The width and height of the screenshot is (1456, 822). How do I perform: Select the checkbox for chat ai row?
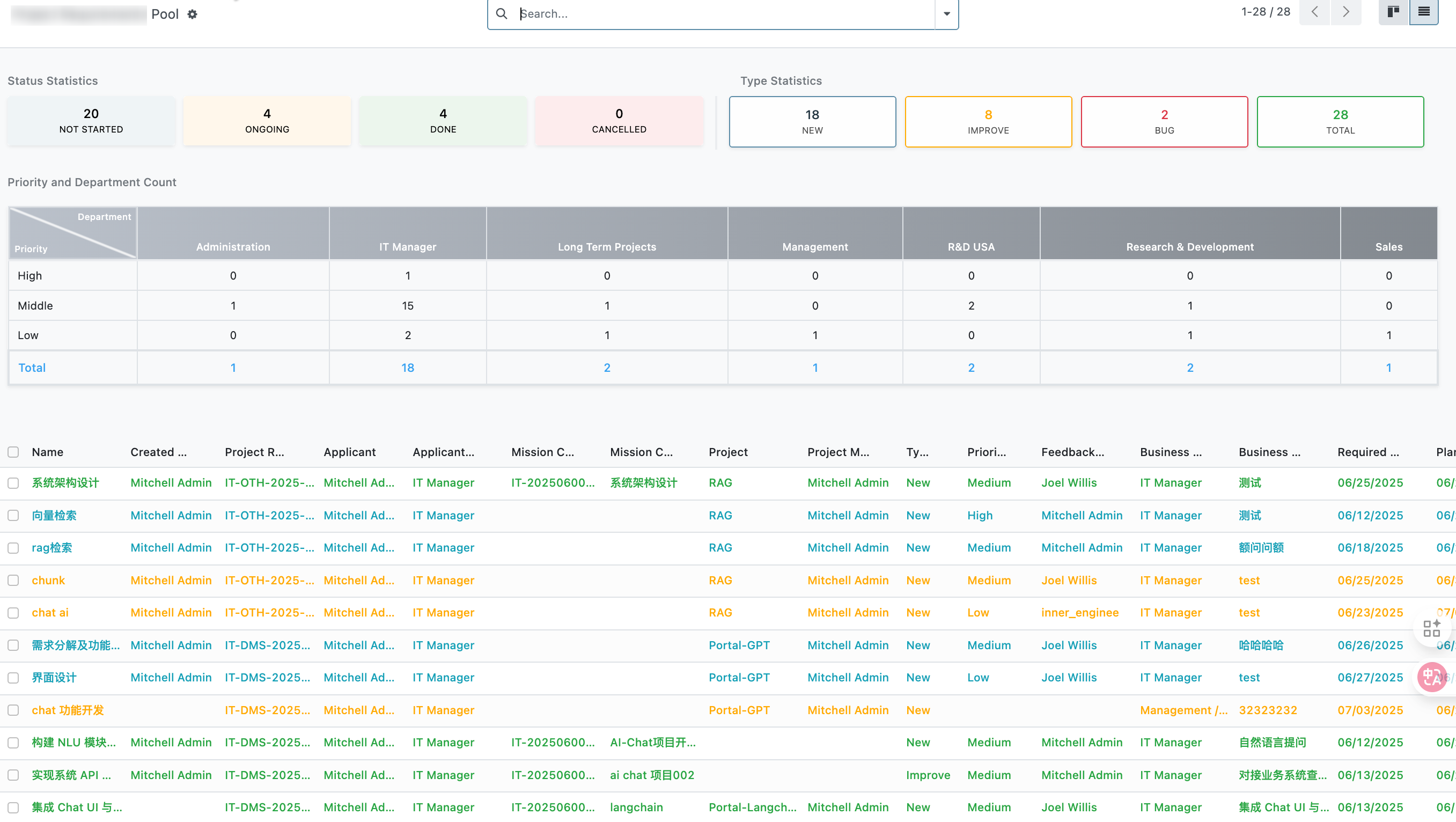pyautogui.click(x=13, y=613)
